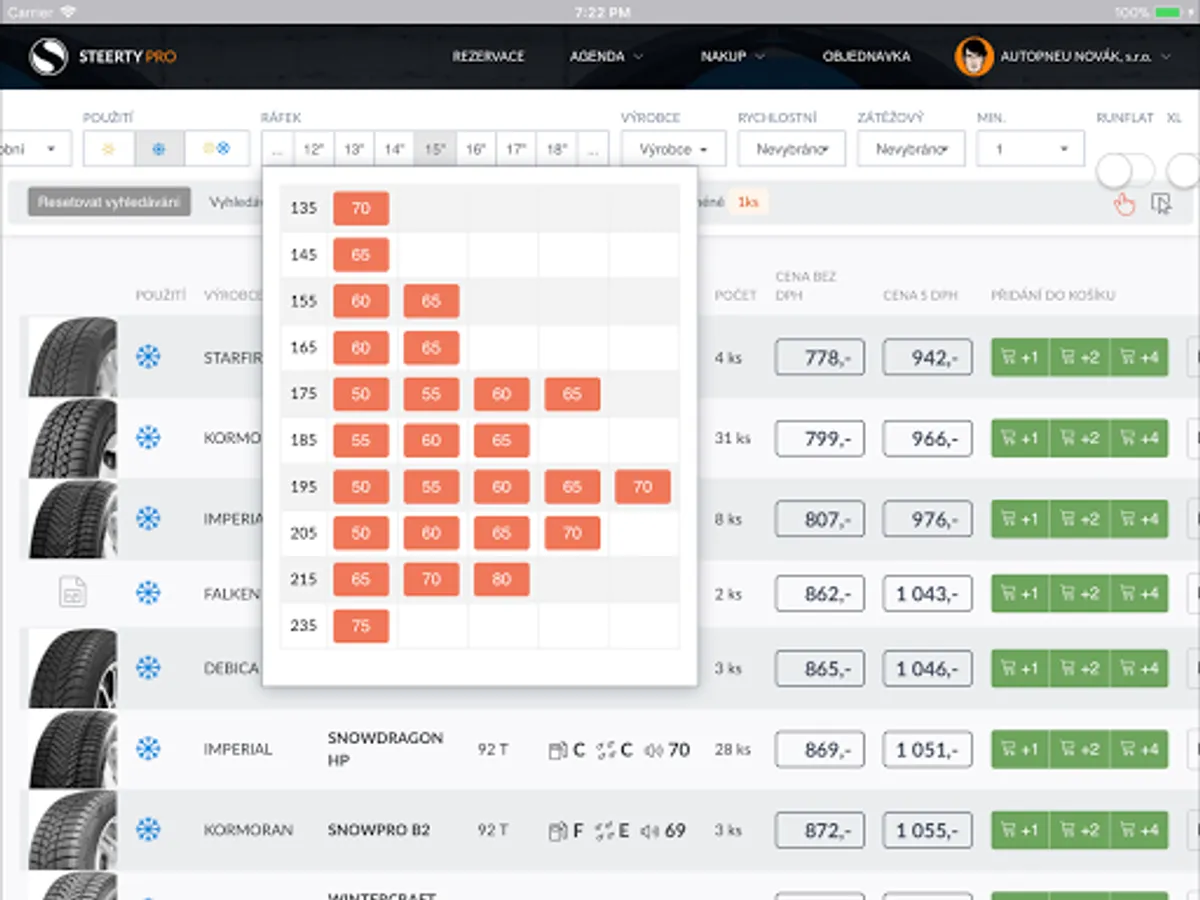
Task: Click noise level icon in Snowdragon HP row
Action: (652, 749)
